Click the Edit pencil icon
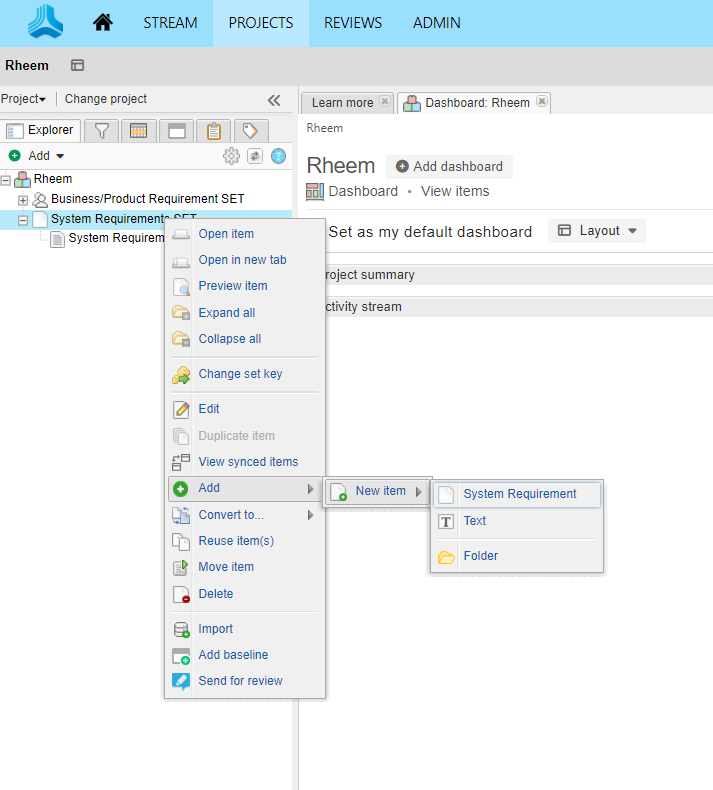 coord(181,410)
